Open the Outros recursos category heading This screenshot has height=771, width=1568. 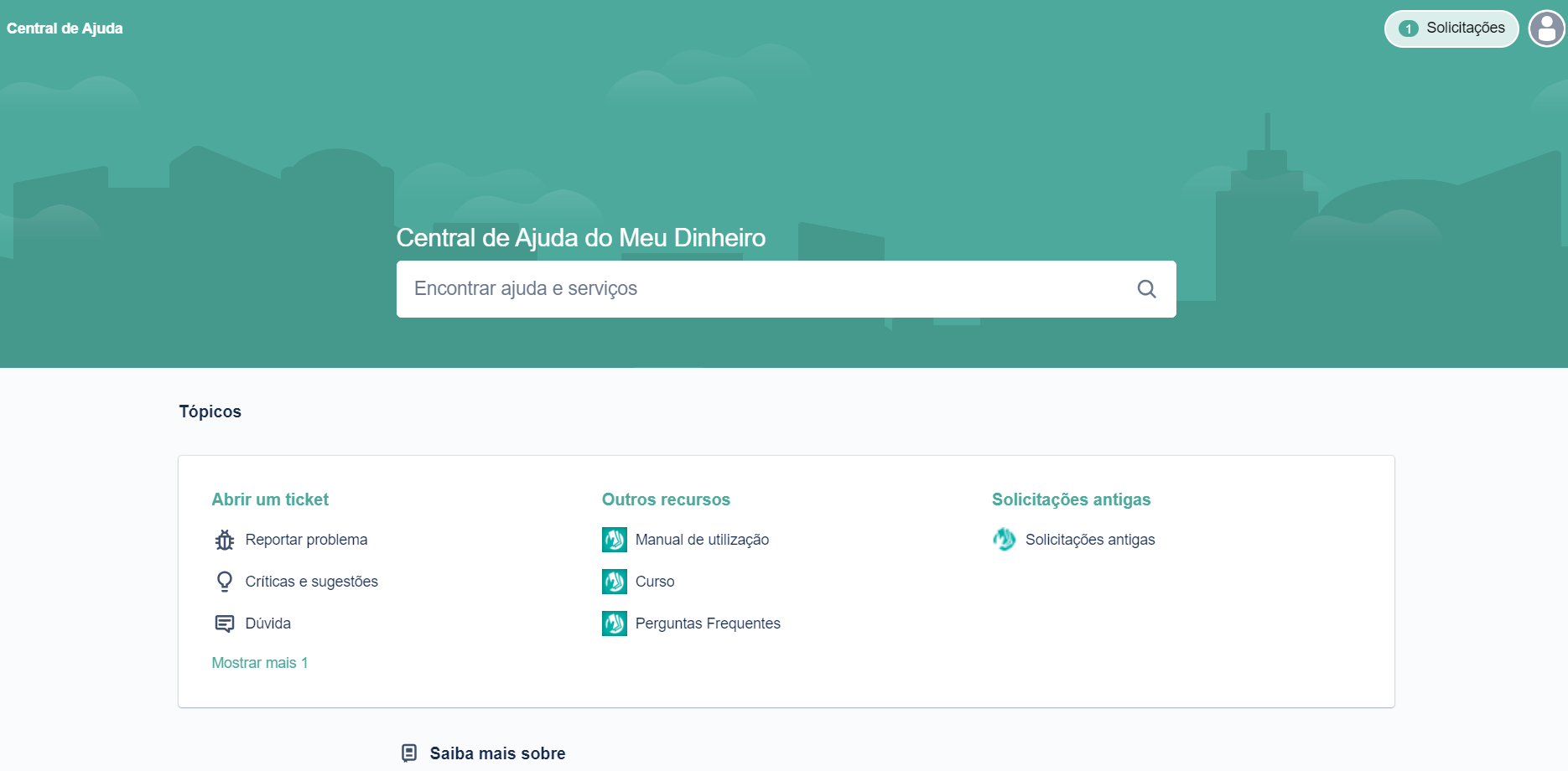666,499
